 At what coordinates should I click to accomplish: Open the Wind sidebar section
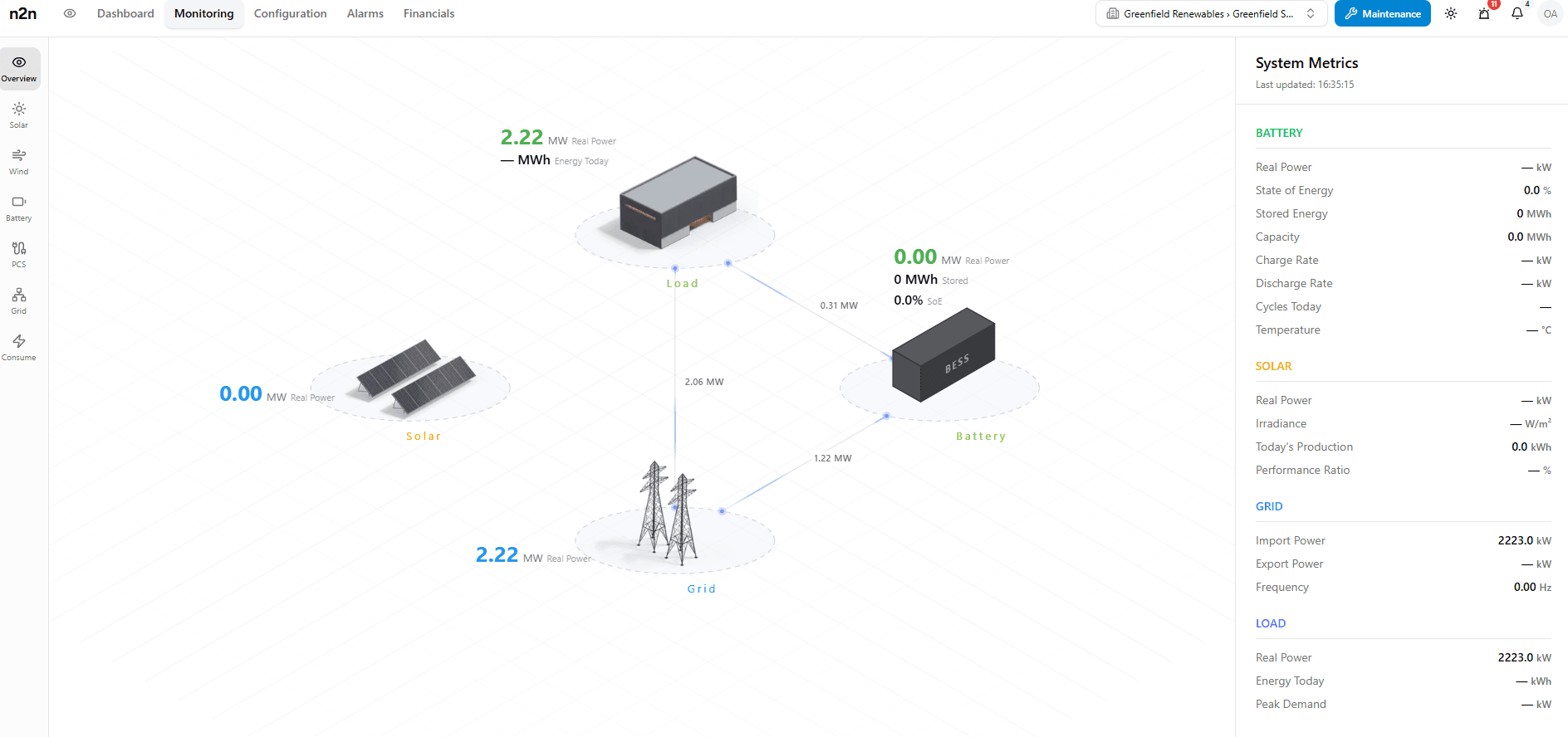19,161
